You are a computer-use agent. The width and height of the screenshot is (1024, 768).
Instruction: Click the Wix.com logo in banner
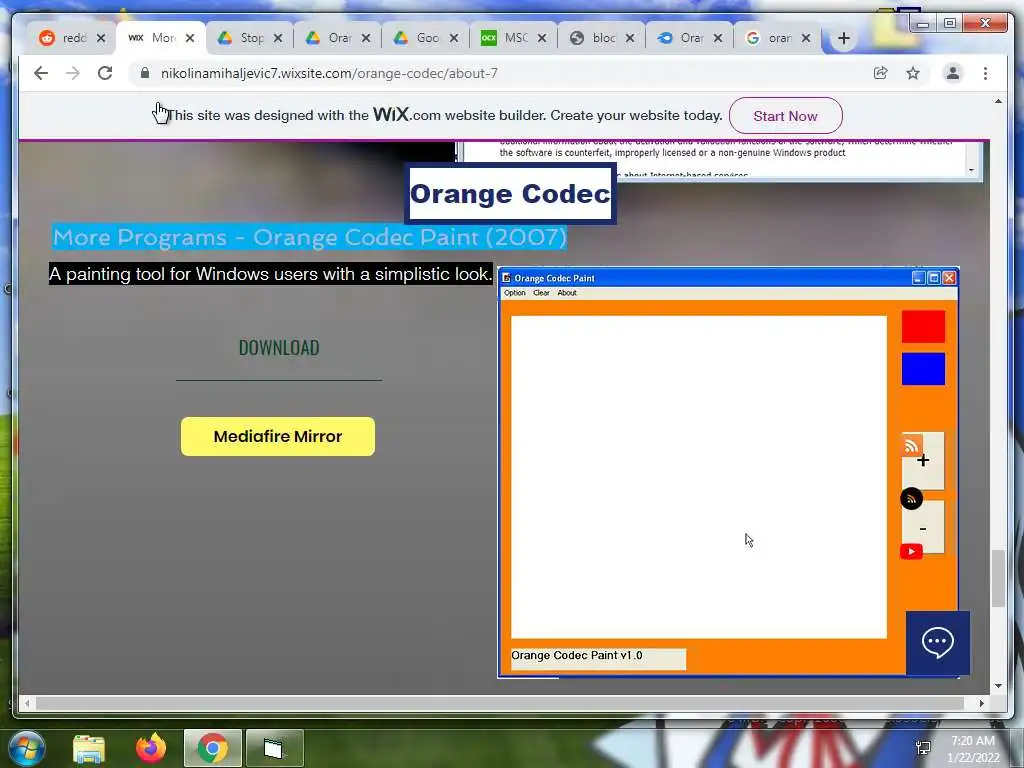pos(391,114)
